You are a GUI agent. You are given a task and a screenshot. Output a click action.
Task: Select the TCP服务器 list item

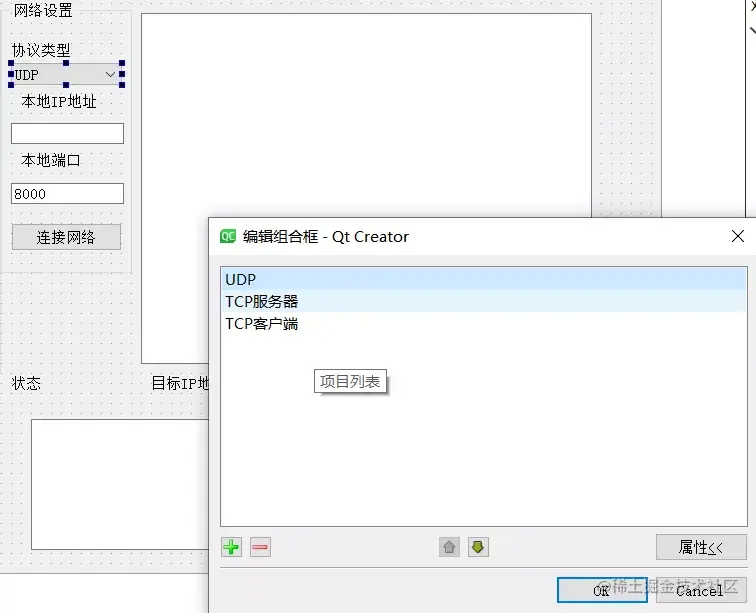click(484, 301)
